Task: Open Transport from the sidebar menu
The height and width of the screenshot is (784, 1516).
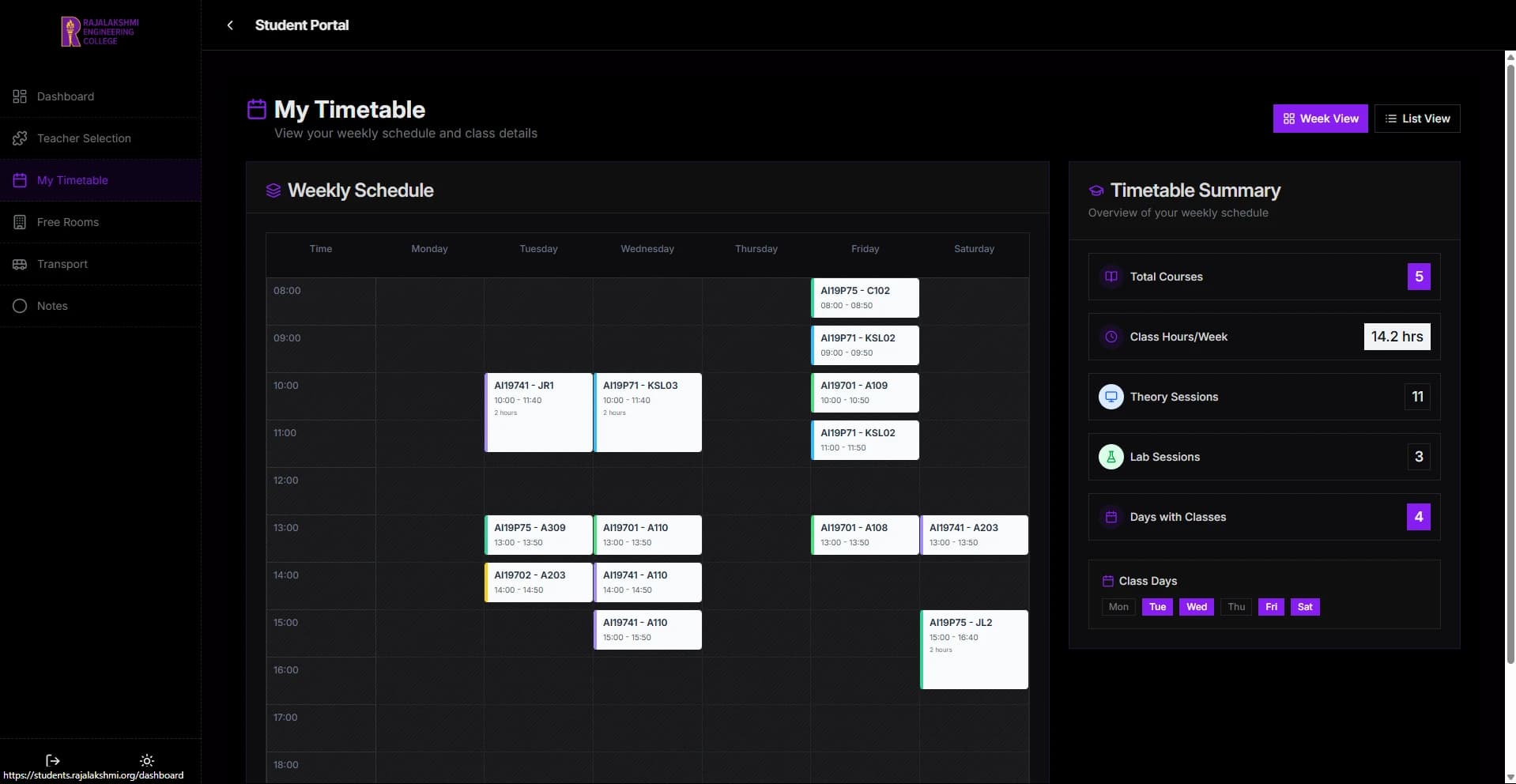Action: tap(62, 263)
